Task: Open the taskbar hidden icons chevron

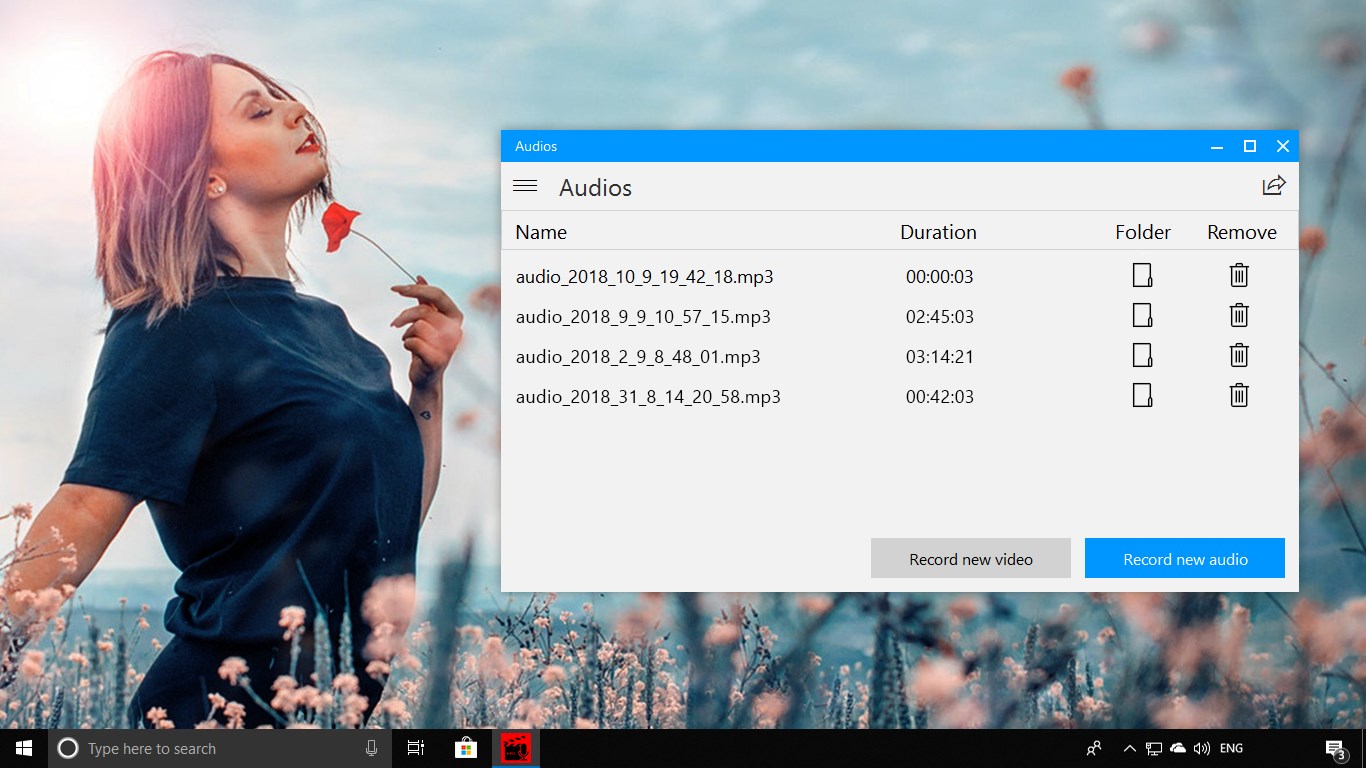Action: click(1129, 748)
